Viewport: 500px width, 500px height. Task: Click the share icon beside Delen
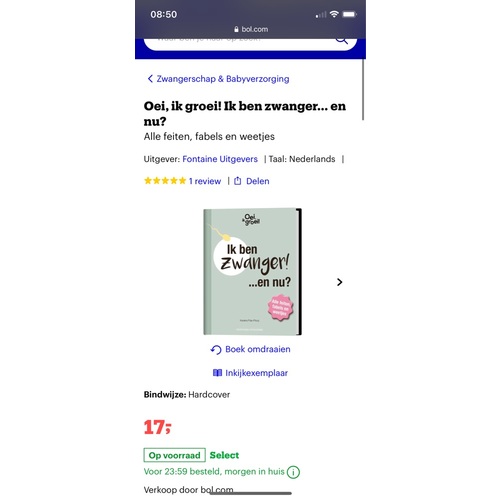click(x=238, y=181)
